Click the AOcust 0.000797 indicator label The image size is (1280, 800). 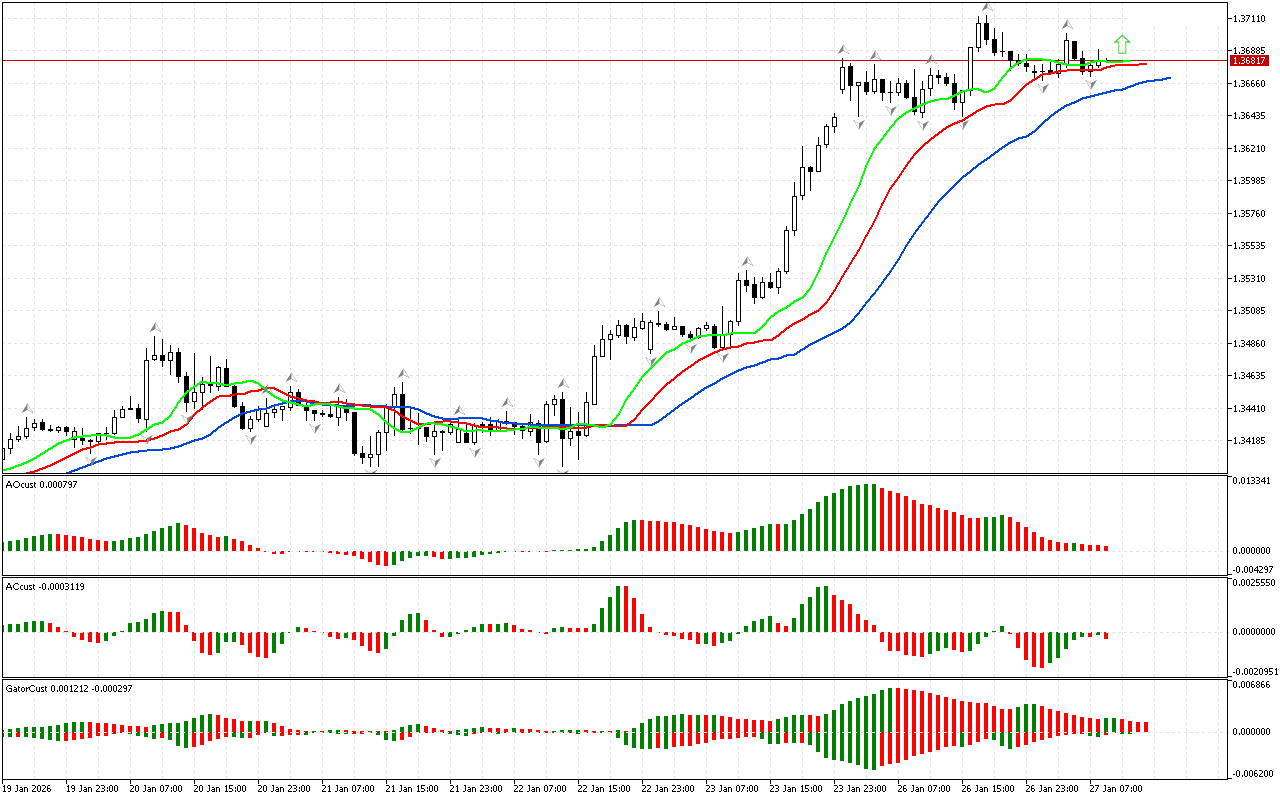41,484
